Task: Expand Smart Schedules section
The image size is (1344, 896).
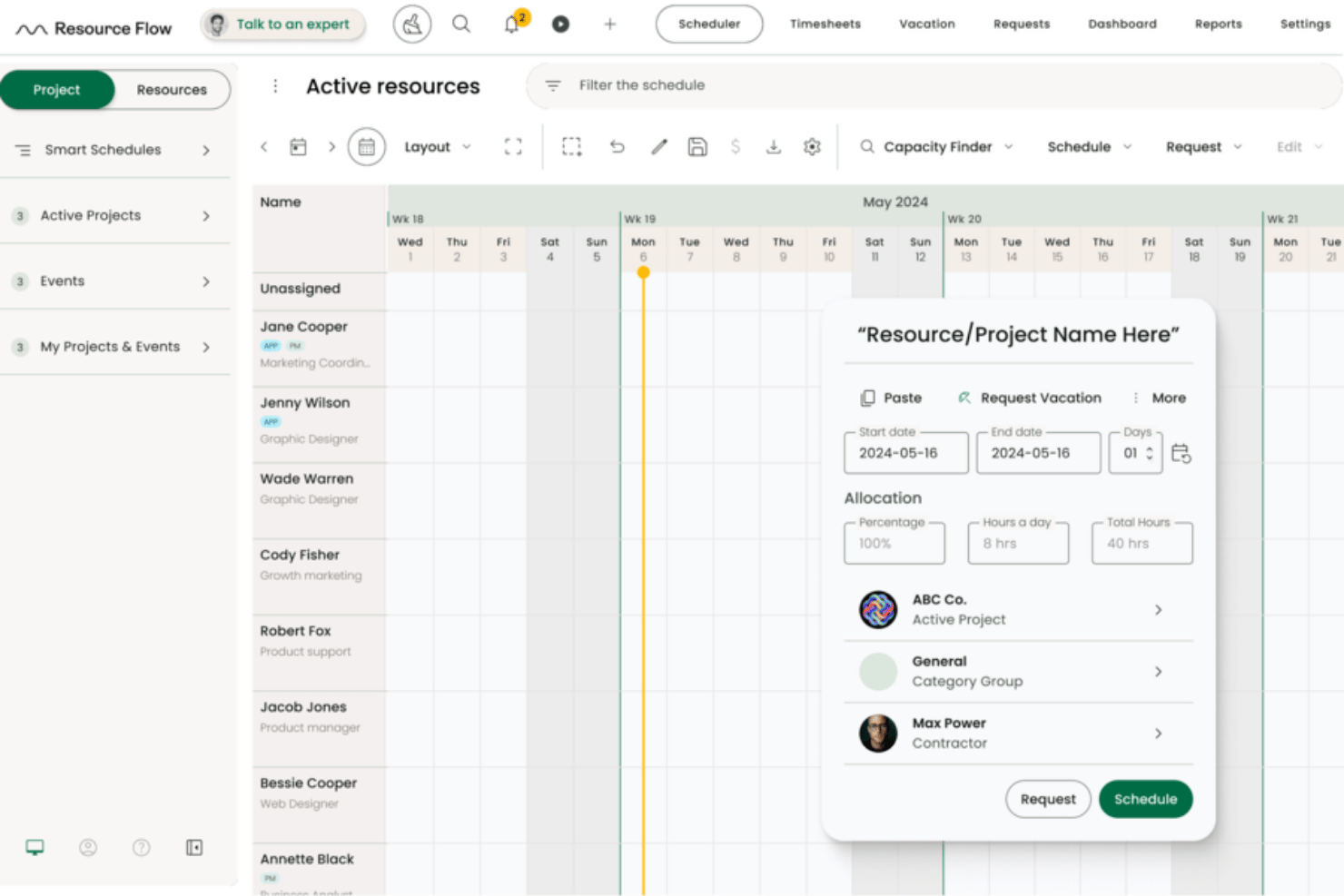Action: [114, 150]
